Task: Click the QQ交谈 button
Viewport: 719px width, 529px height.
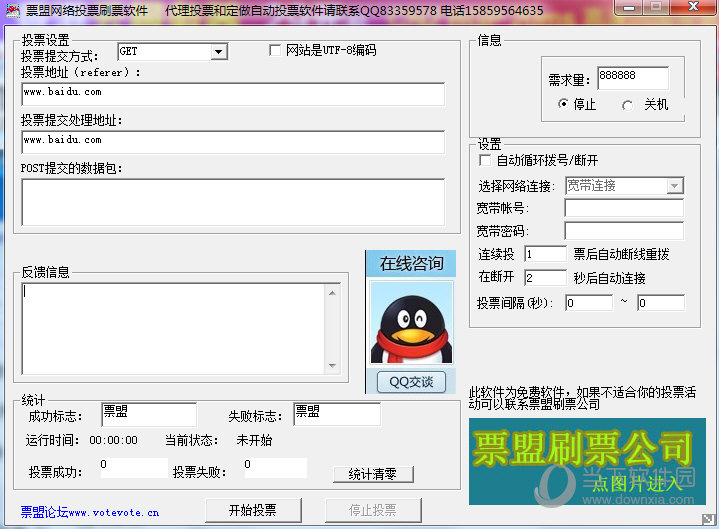Action: point(411,382)
